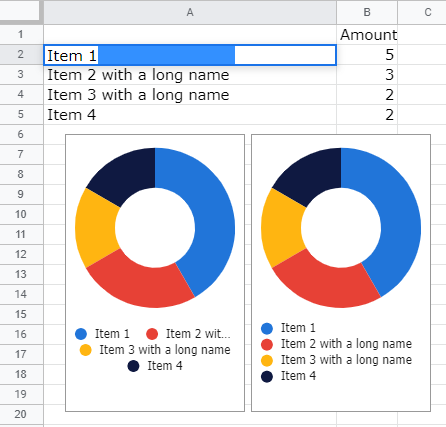Image resolution: width=446 pixels, height=427 pixels.
Task: Click red legend dot in left chart
Action: [152, 334]
